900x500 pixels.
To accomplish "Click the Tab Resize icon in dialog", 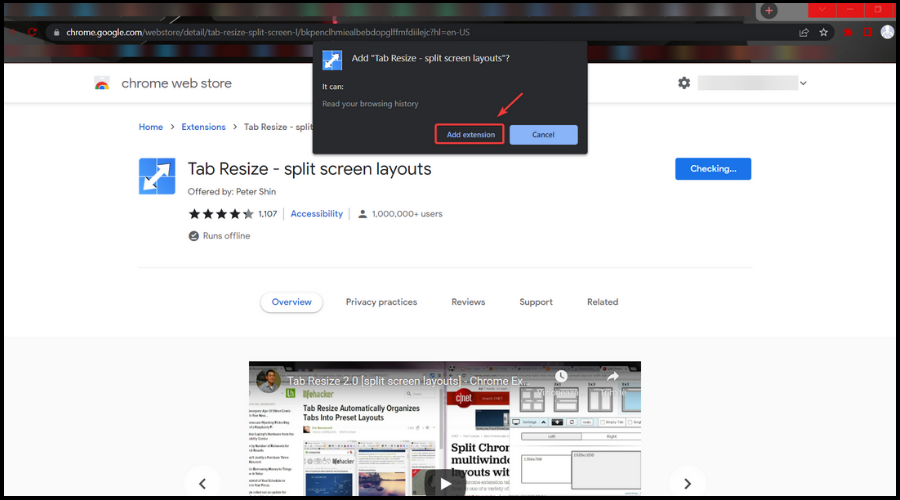I will [332, 60].
